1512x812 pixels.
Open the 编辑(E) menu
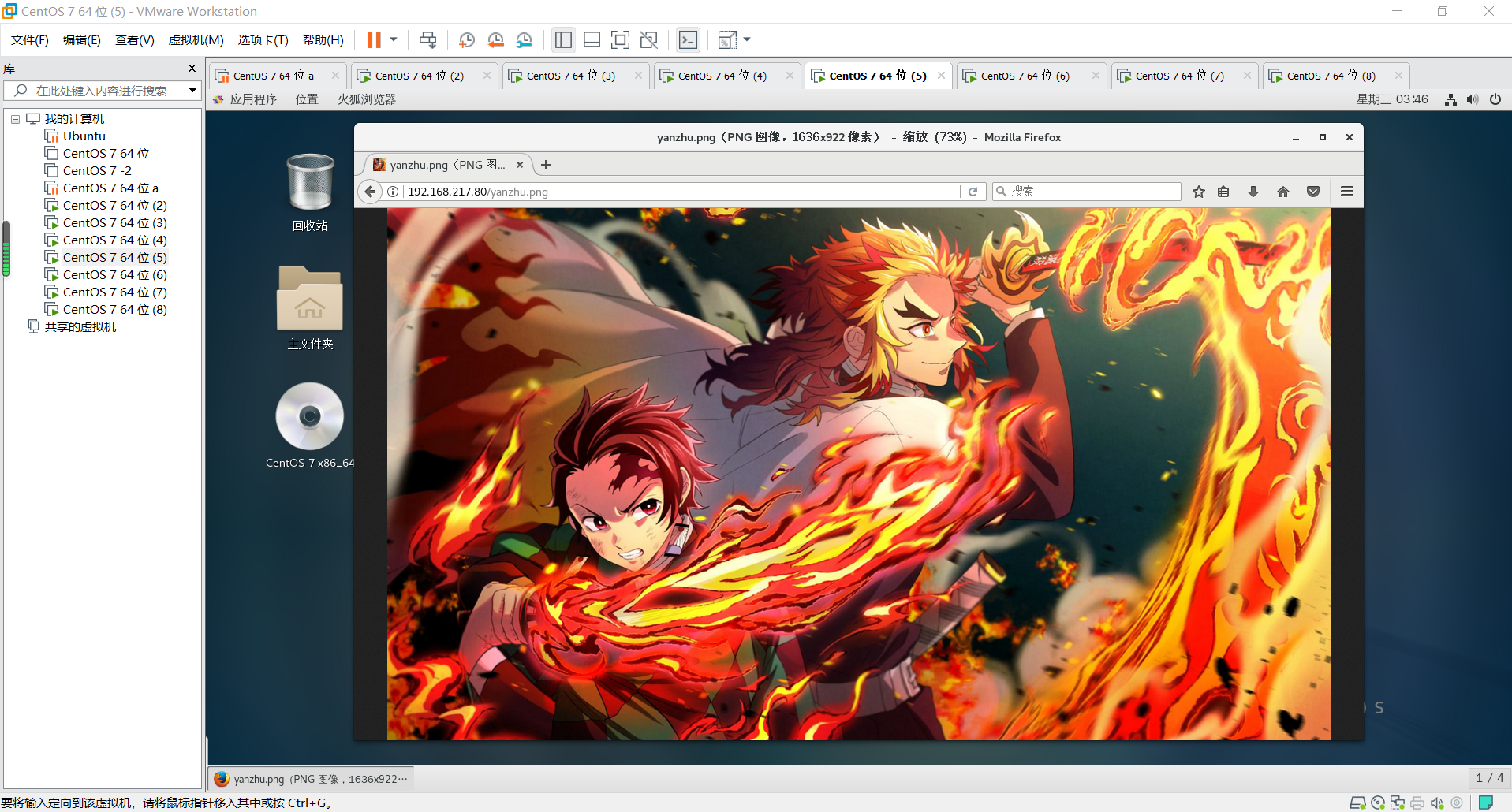click(82, 40)
